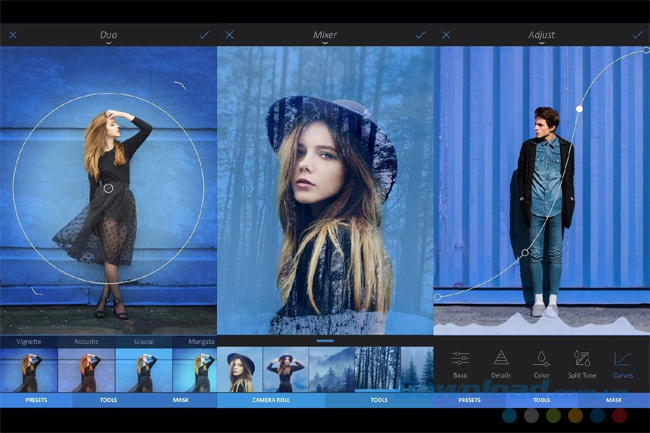Select the Curves tool icon

tap(623, 364)
